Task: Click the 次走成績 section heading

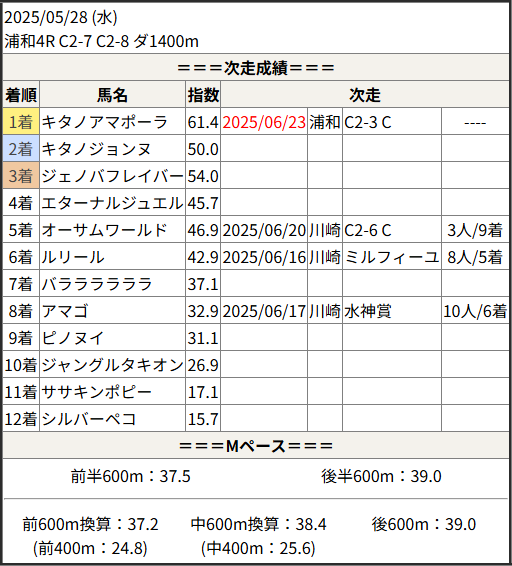Action: pyautogui.click(x=256, y=68)
